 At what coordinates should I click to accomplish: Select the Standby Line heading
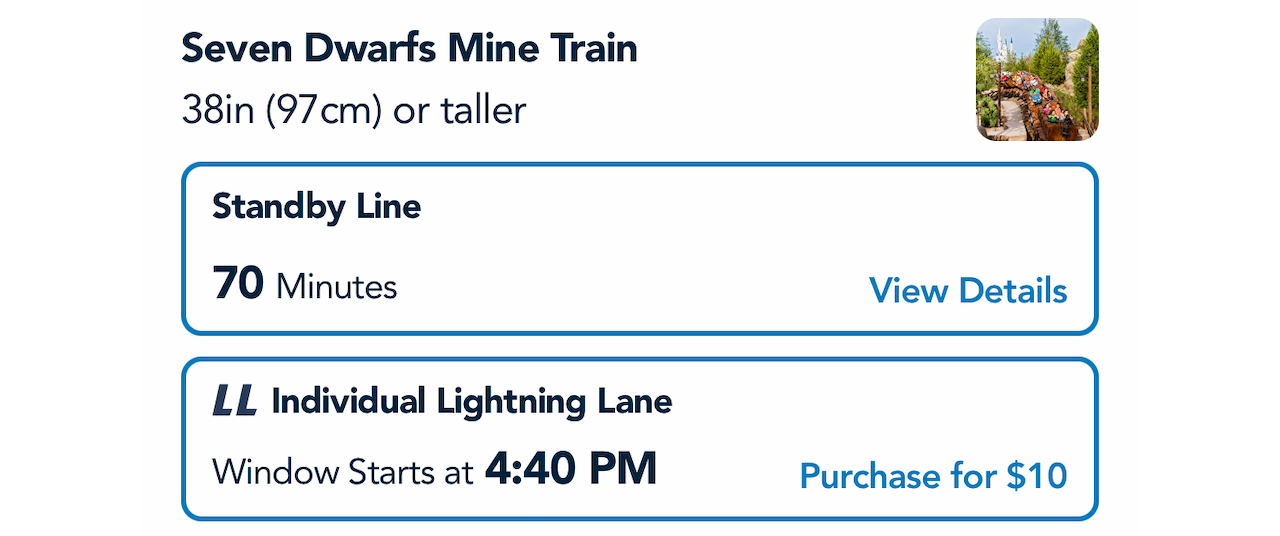point(316,207)
